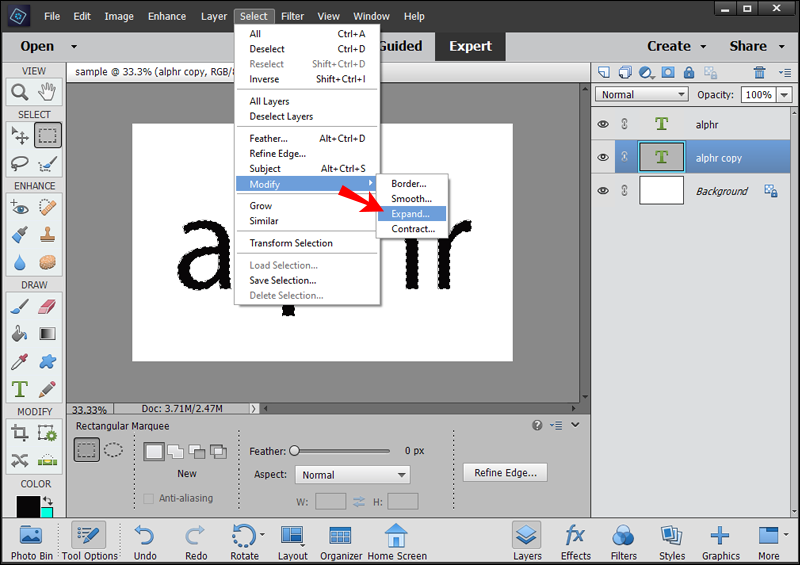This screenshot has height=565, width=800.
Task: Click the Undo button
Action: [x=145, y=542]
